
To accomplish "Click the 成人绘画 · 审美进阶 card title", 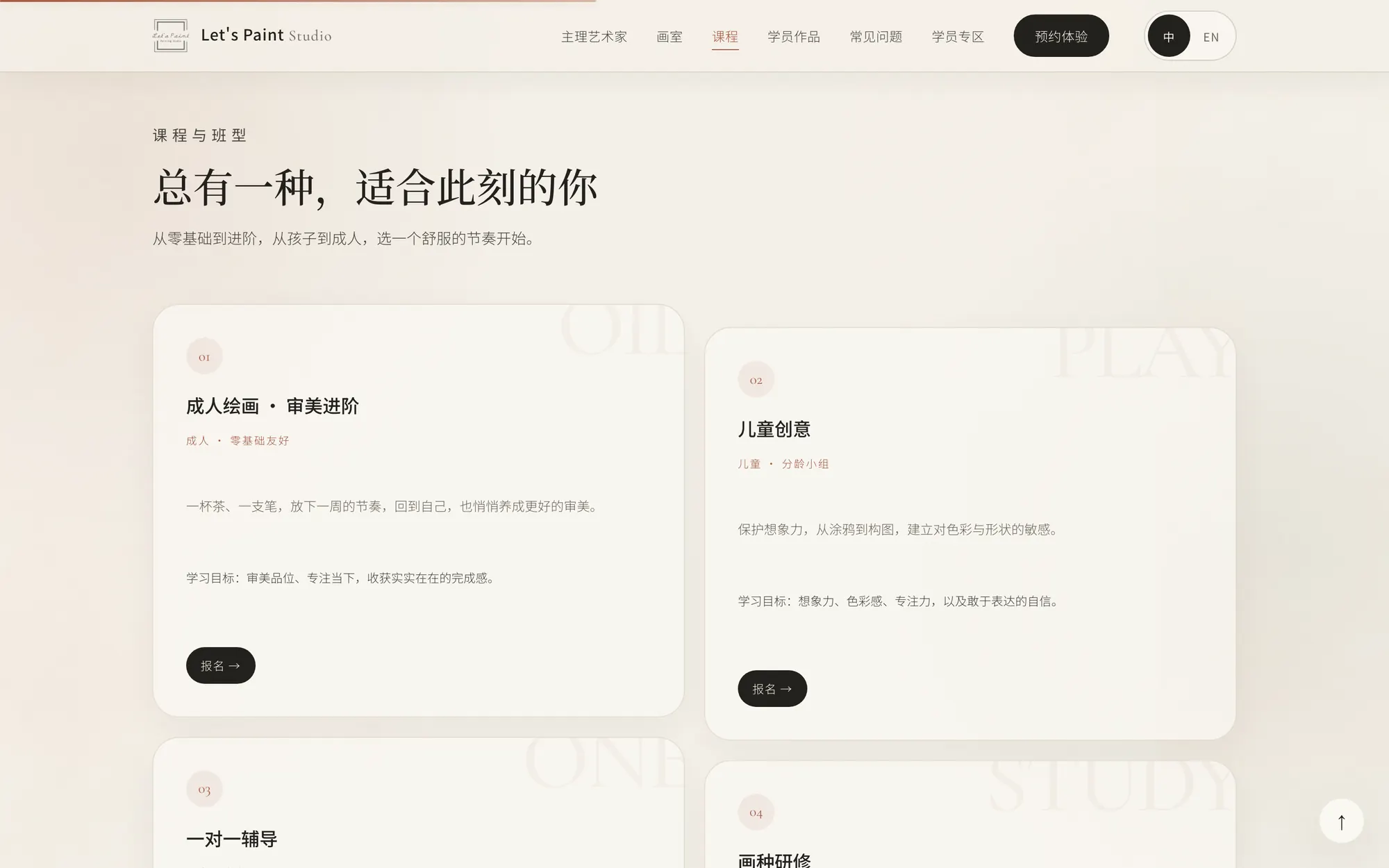I will (x=272, y=406).
